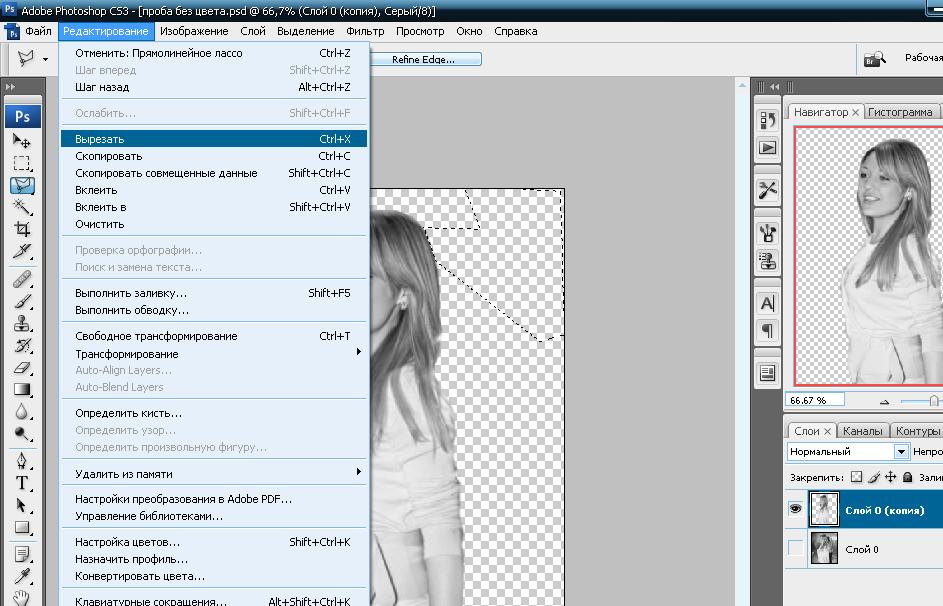Image resolution: width=943 pixels, height=606 pixels.
Task: Select the Rectangular Marquee tool
Action: tap(22, 163)
